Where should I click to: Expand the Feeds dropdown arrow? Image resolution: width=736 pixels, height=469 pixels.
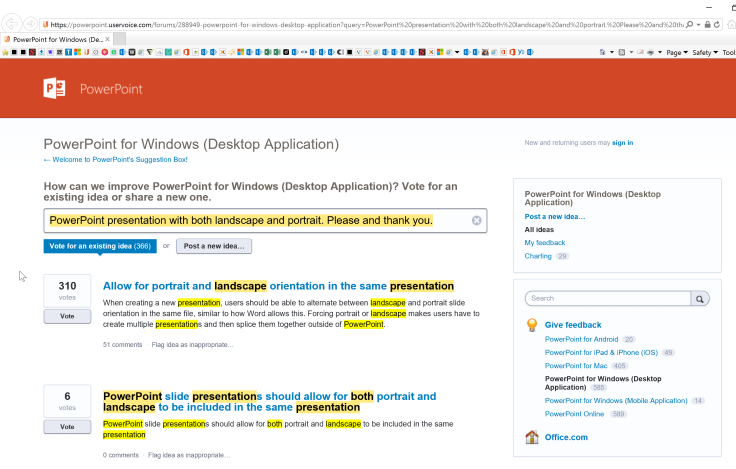631,52
